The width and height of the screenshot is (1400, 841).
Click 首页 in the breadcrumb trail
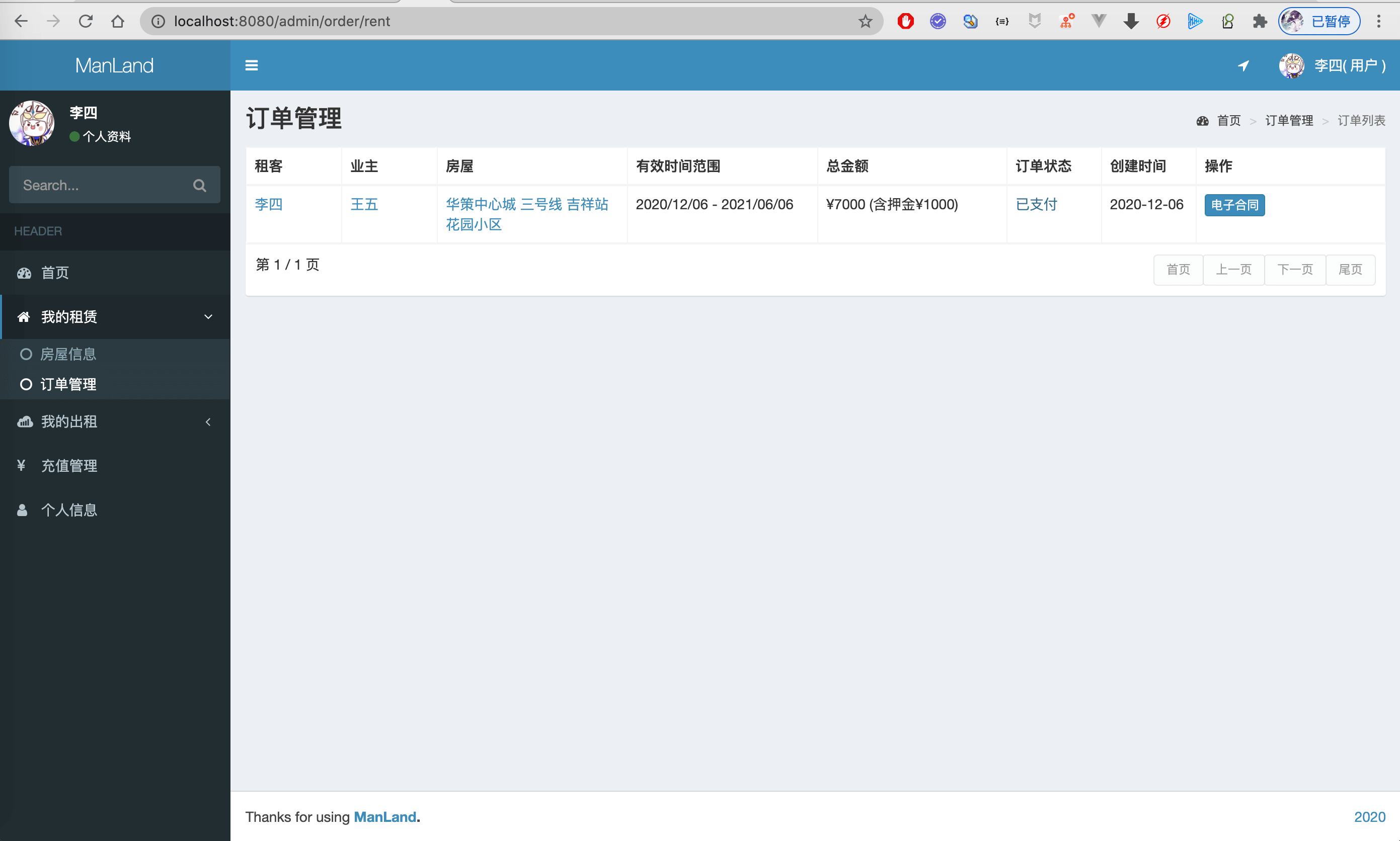(1228, 121)
